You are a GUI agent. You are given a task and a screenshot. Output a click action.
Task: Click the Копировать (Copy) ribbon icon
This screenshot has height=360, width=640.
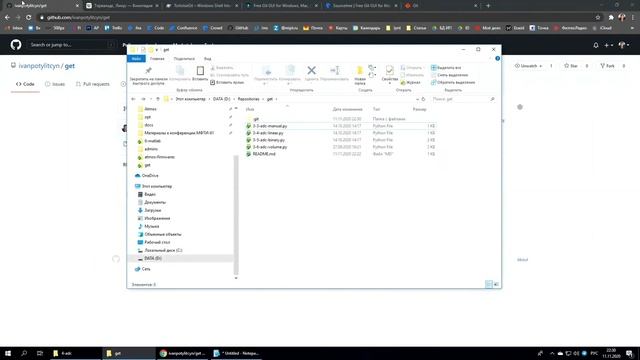pyautogui.click(x=180, y=73)
